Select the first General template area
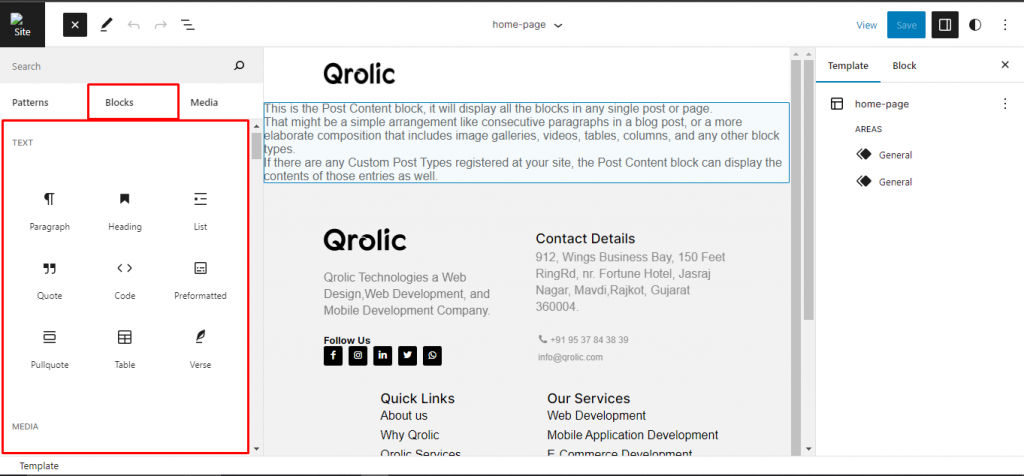 (x=885, y=155)
